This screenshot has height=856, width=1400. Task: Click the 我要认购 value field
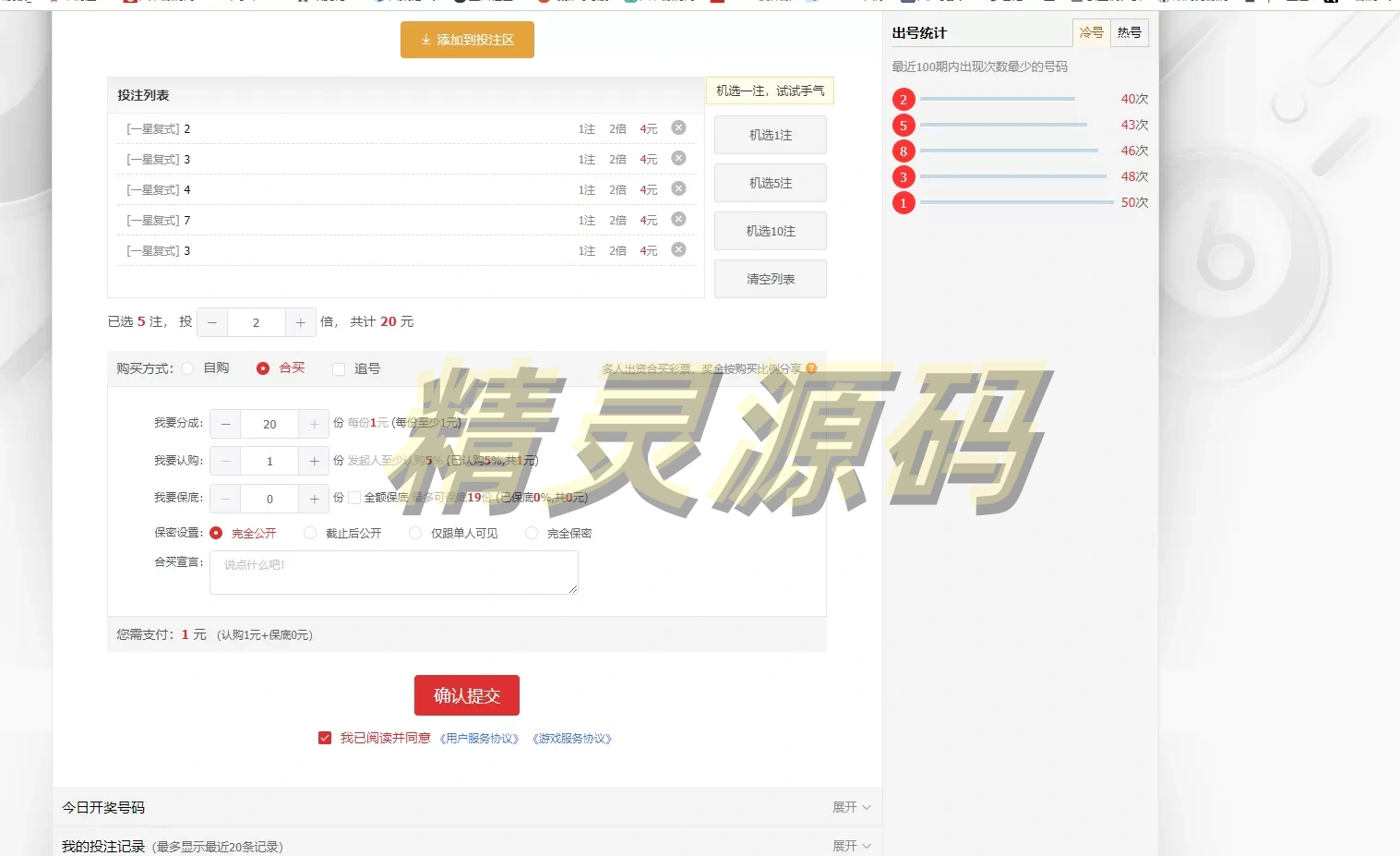(269, 461)
